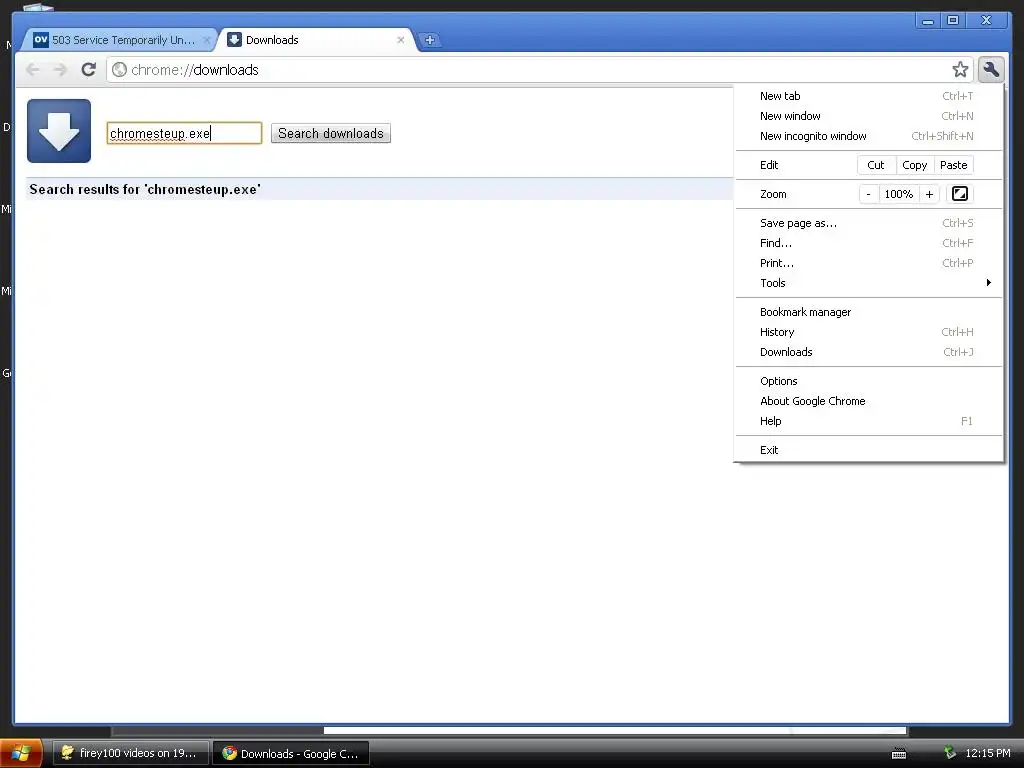Click the Cut button in Edit row
This screenshot has height=768, width=1024.
tap(876, 165)
